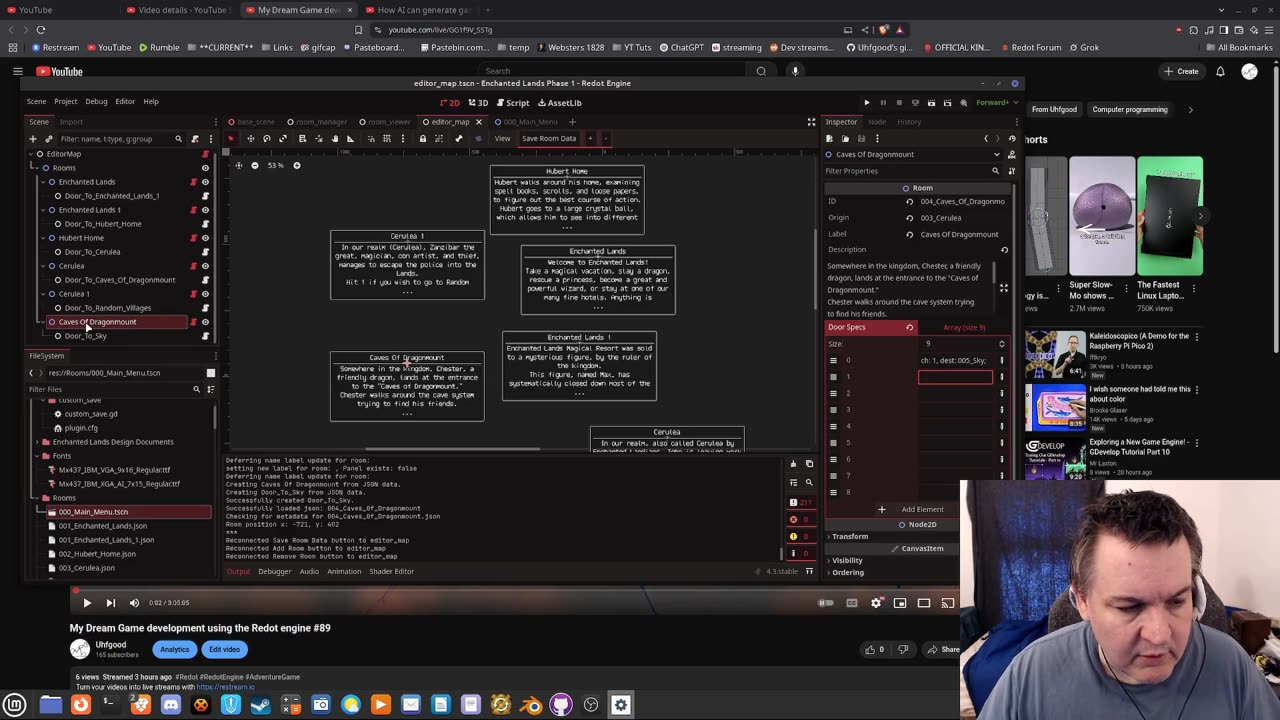
Task: Zoom out the 2D viewport
Action: (x=254, y=165)
